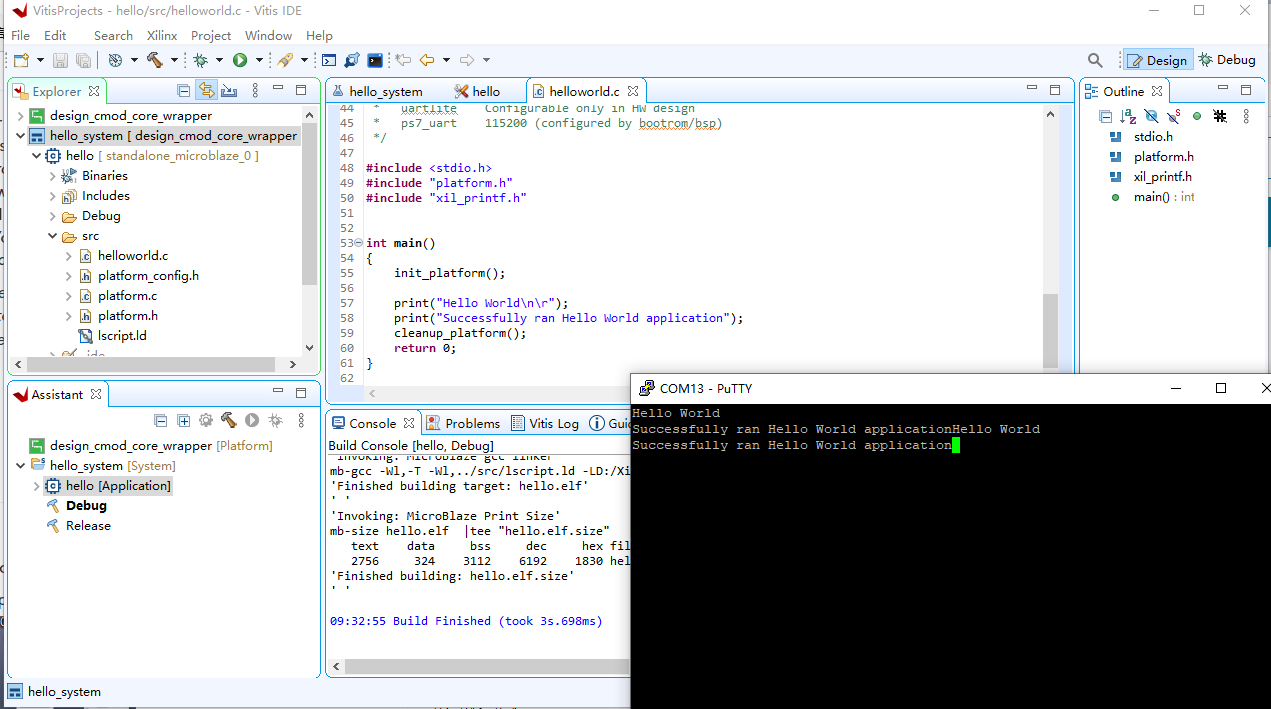Collapse the main function fold marker
Viewport: 1271px width, 709px height.
coord(359,243)
